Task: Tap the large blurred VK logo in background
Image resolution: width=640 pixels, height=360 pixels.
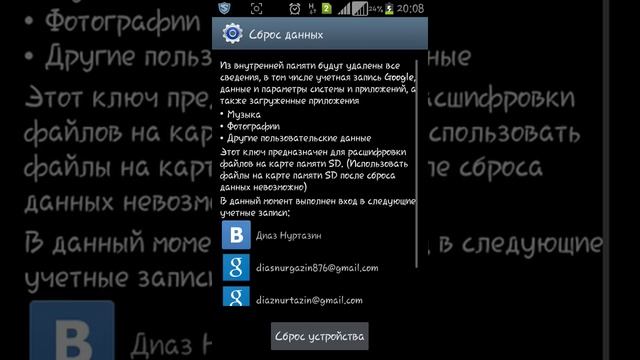Action: [x=72, y=331]
